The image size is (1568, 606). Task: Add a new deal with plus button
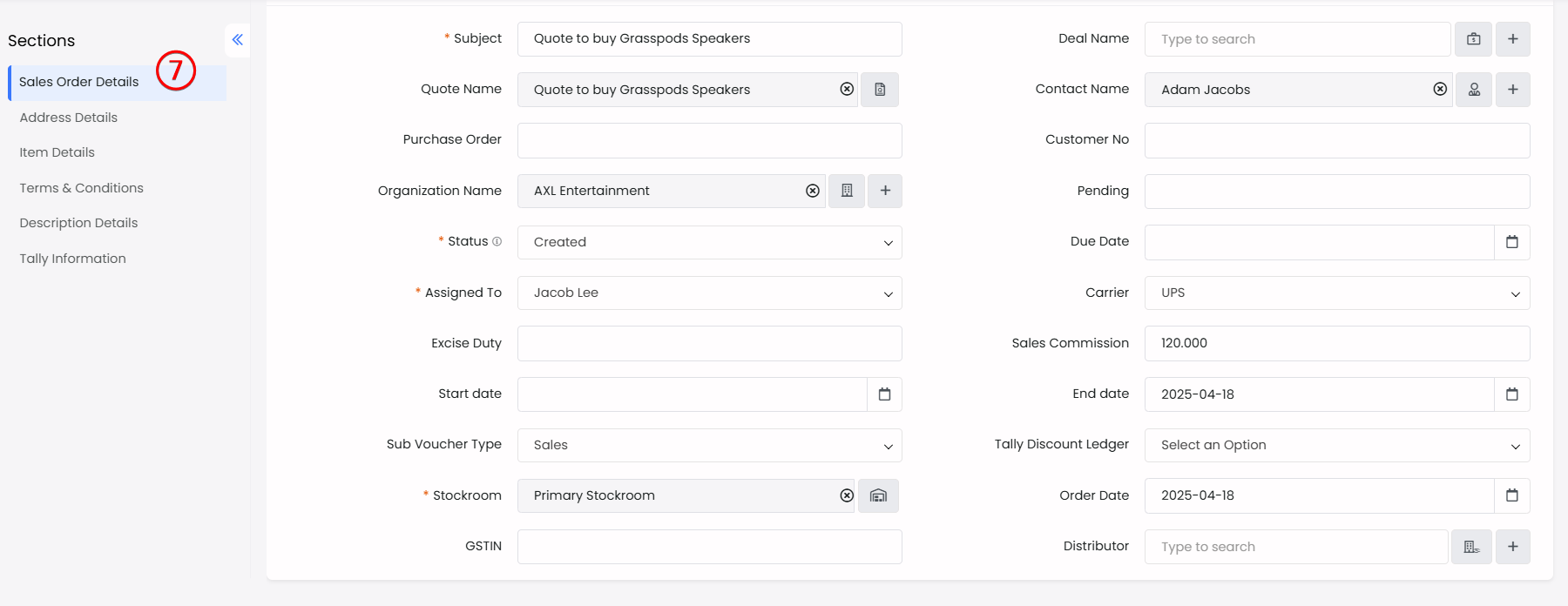[1512, 39]
